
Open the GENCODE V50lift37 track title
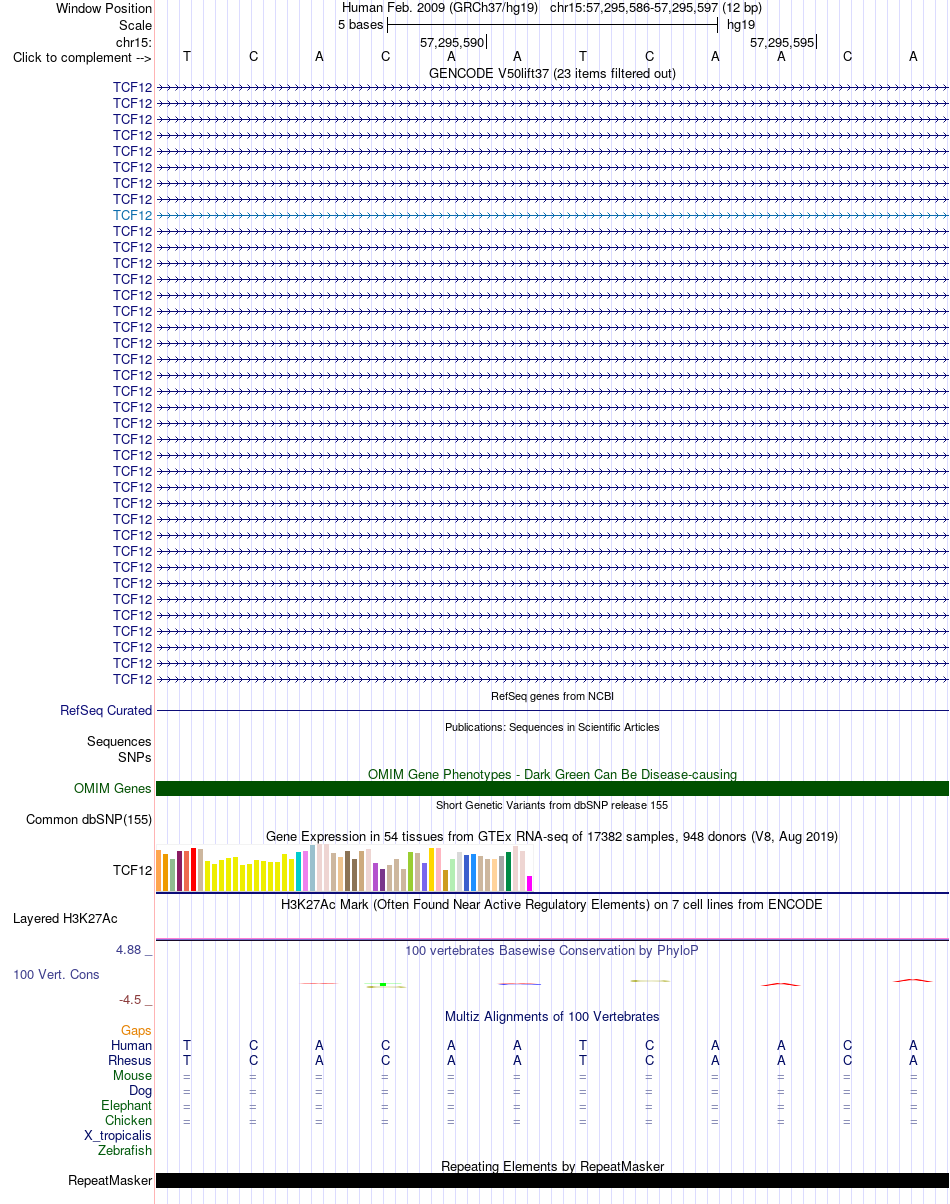552,73
